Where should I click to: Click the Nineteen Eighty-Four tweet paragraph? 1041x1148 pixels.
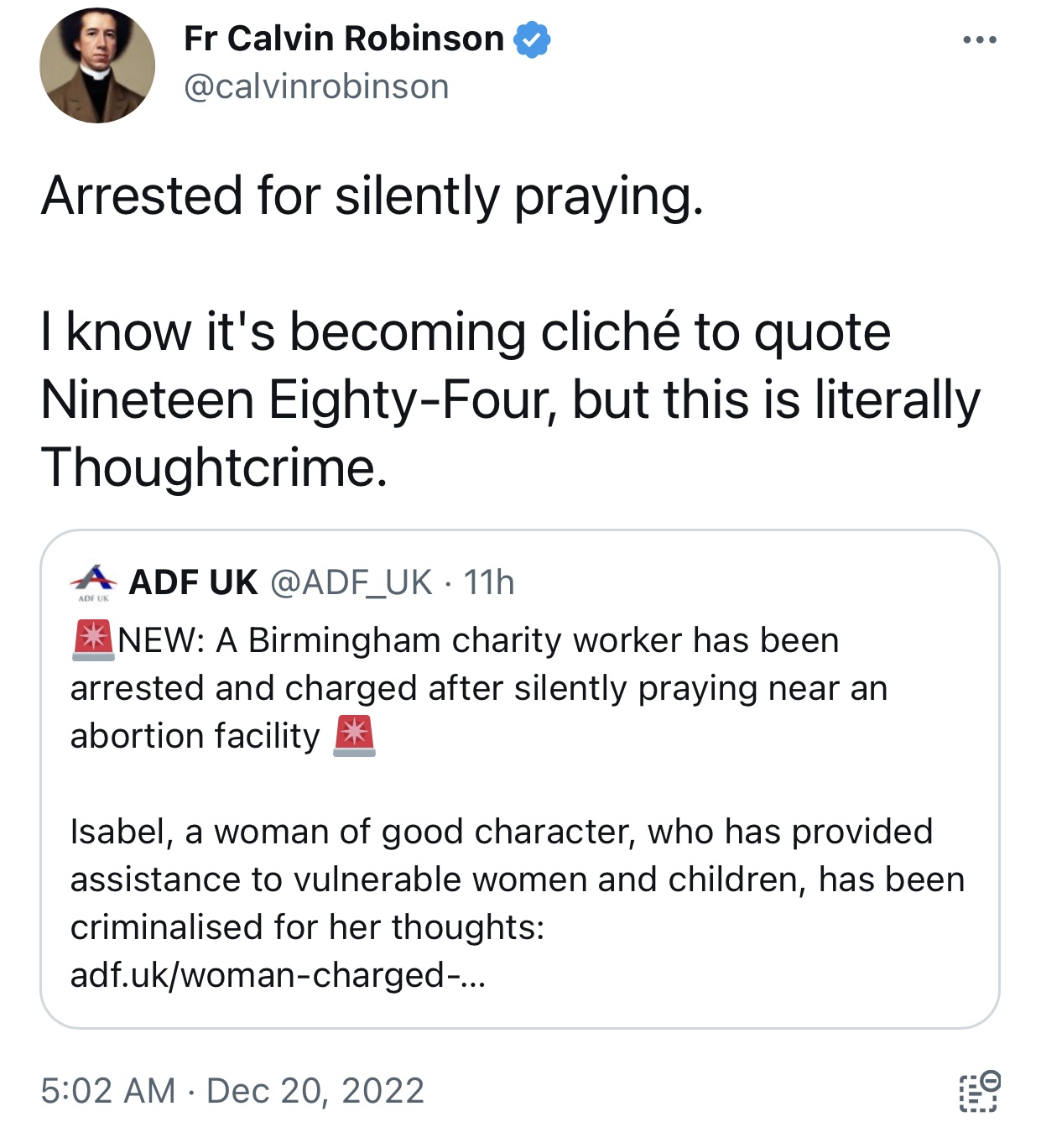pyautogui.click(x=510, y=399)
